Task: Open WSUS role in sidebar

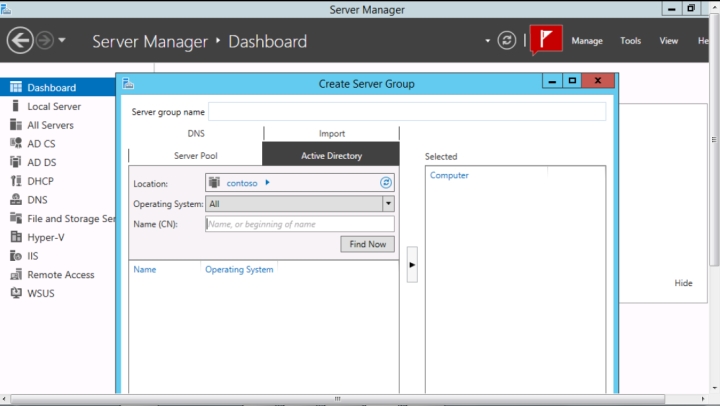Action: [41, 293]
